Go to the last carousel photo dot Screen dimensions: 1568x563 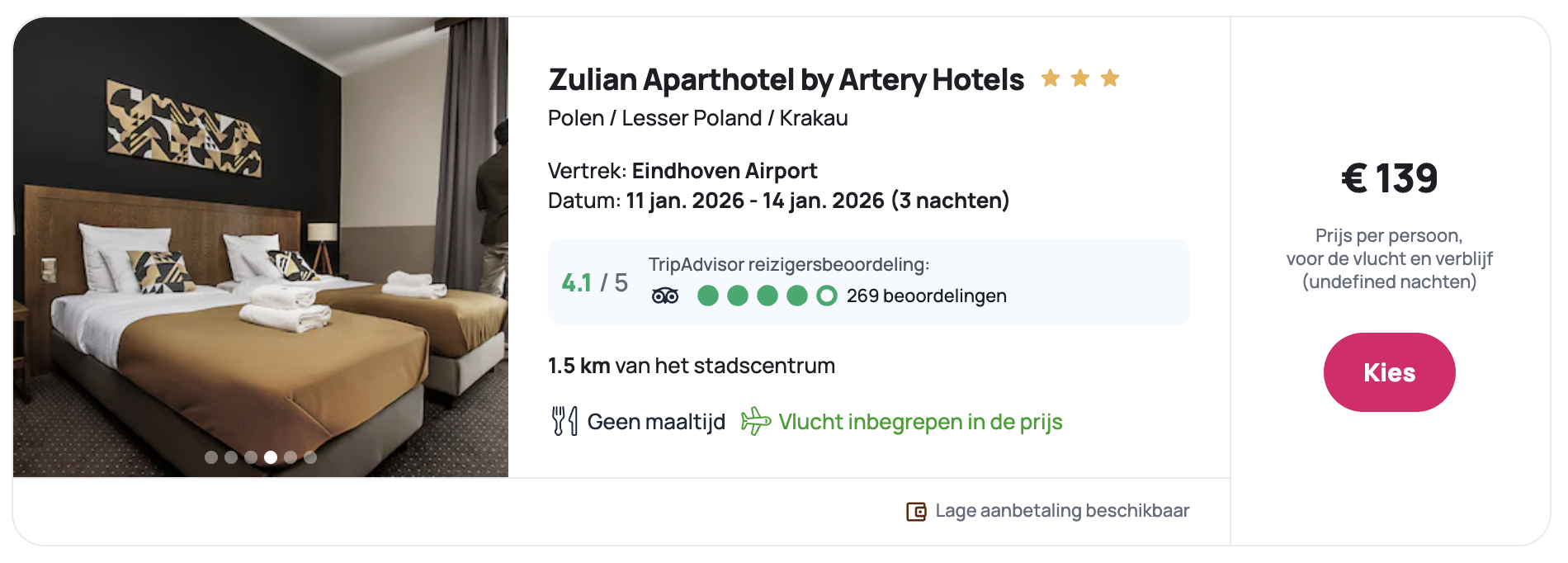pyautogui.click(x=310, y=457)
